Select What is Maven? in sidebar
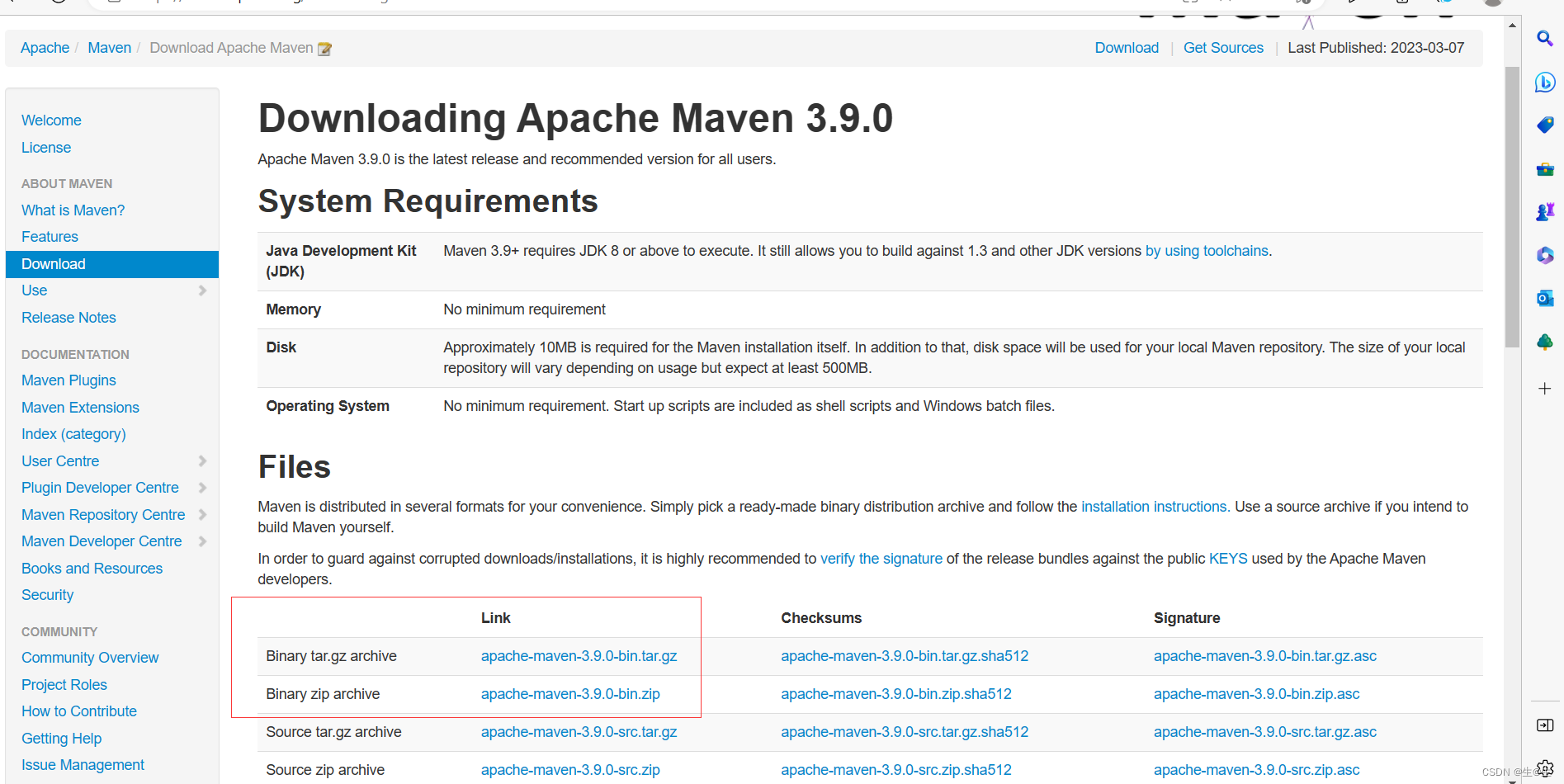The height and width of the screenshot is (784, 1564). 73,210
